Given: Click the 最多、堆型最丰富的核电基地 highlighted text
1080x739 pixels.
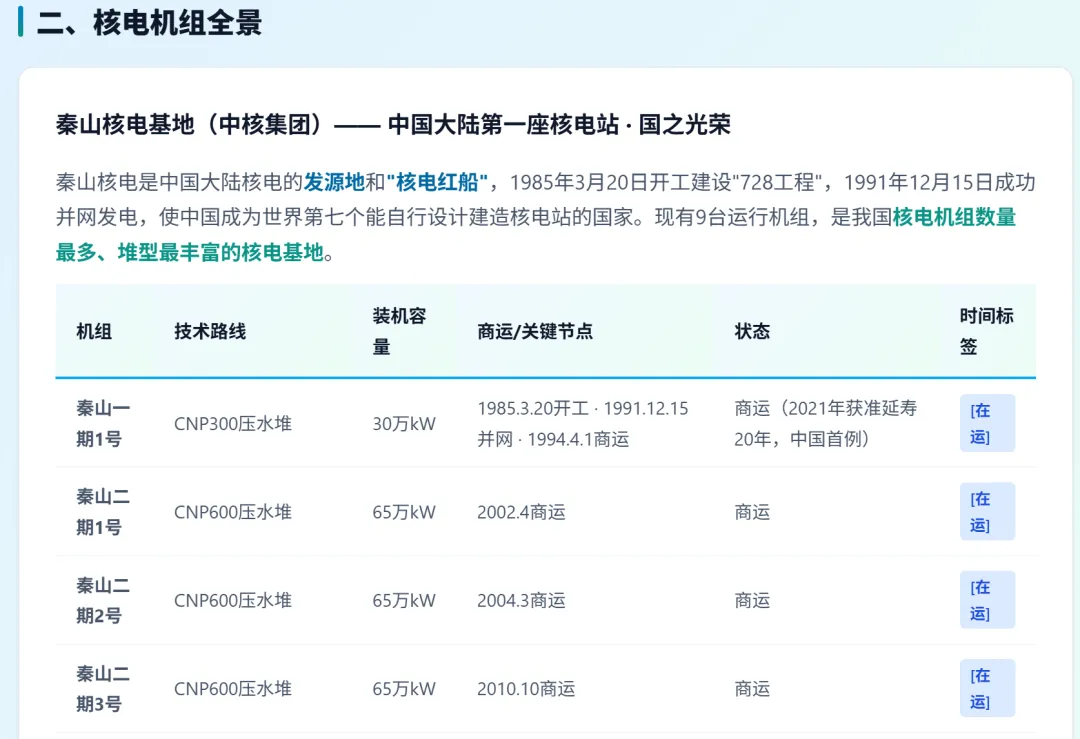Looking at the screenshot, I should coord(189,253).
